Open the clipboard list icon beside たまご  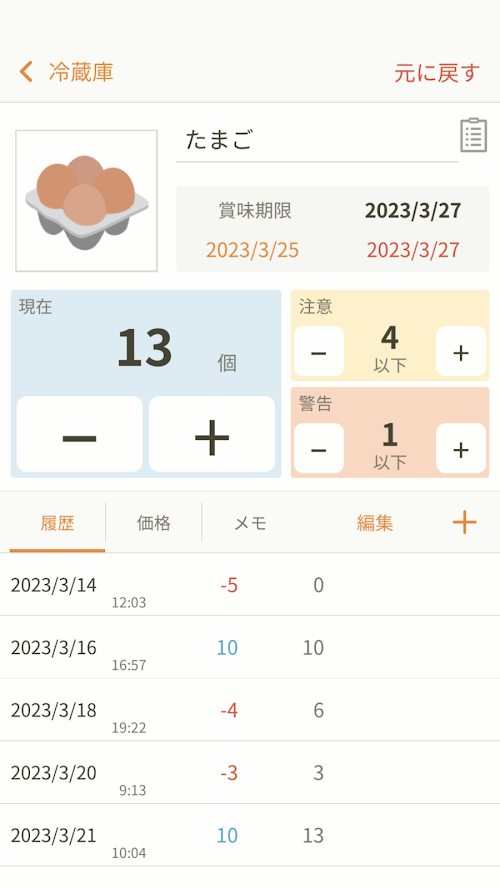coord(473,135)
